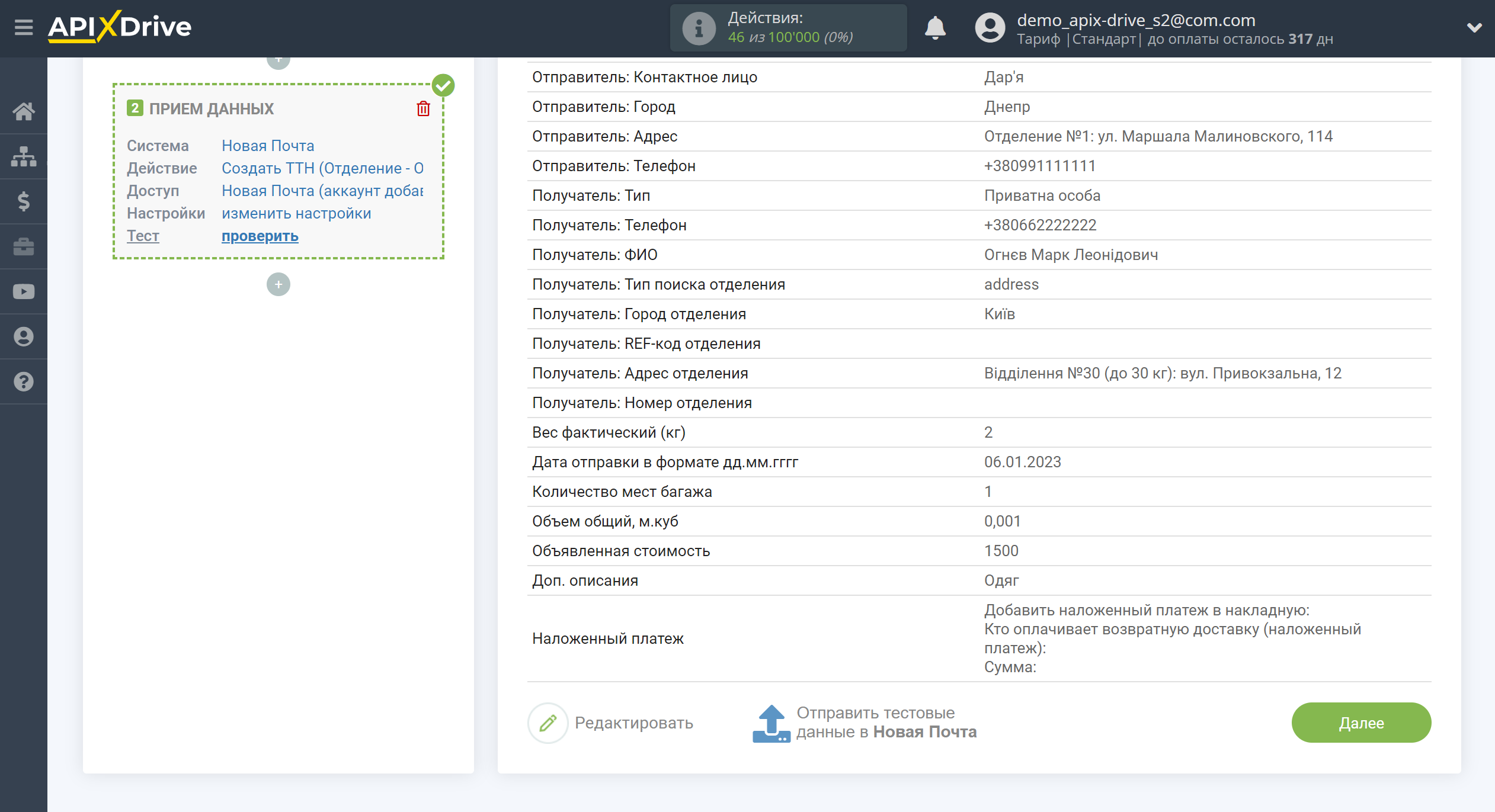Open notifications bell
Image resolution: width=1495 pixels, height=812 pixels.
pos(935,28)
